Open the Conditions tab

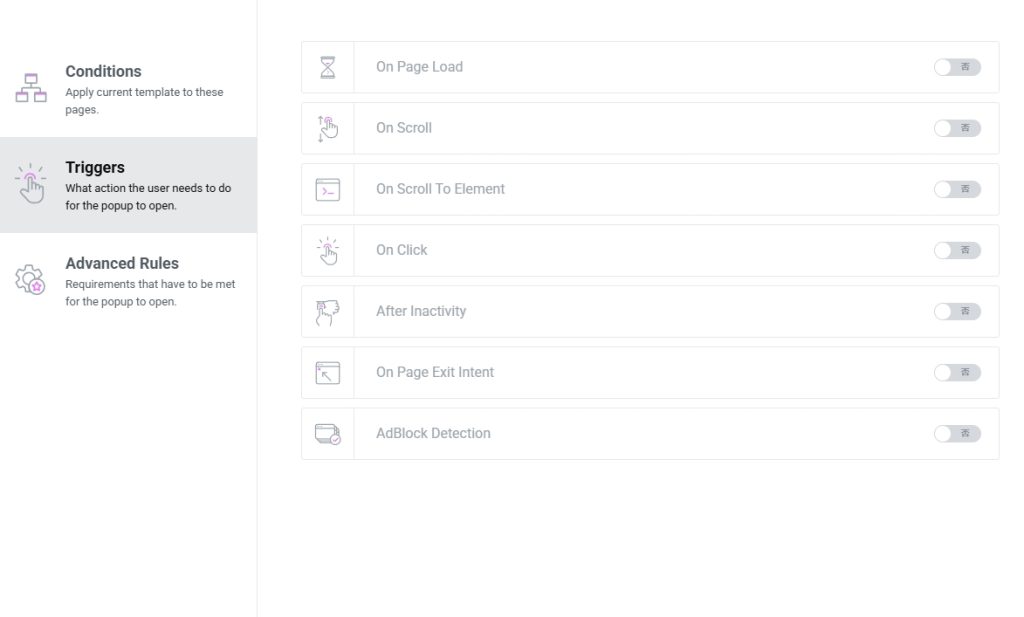click(128, 89)
